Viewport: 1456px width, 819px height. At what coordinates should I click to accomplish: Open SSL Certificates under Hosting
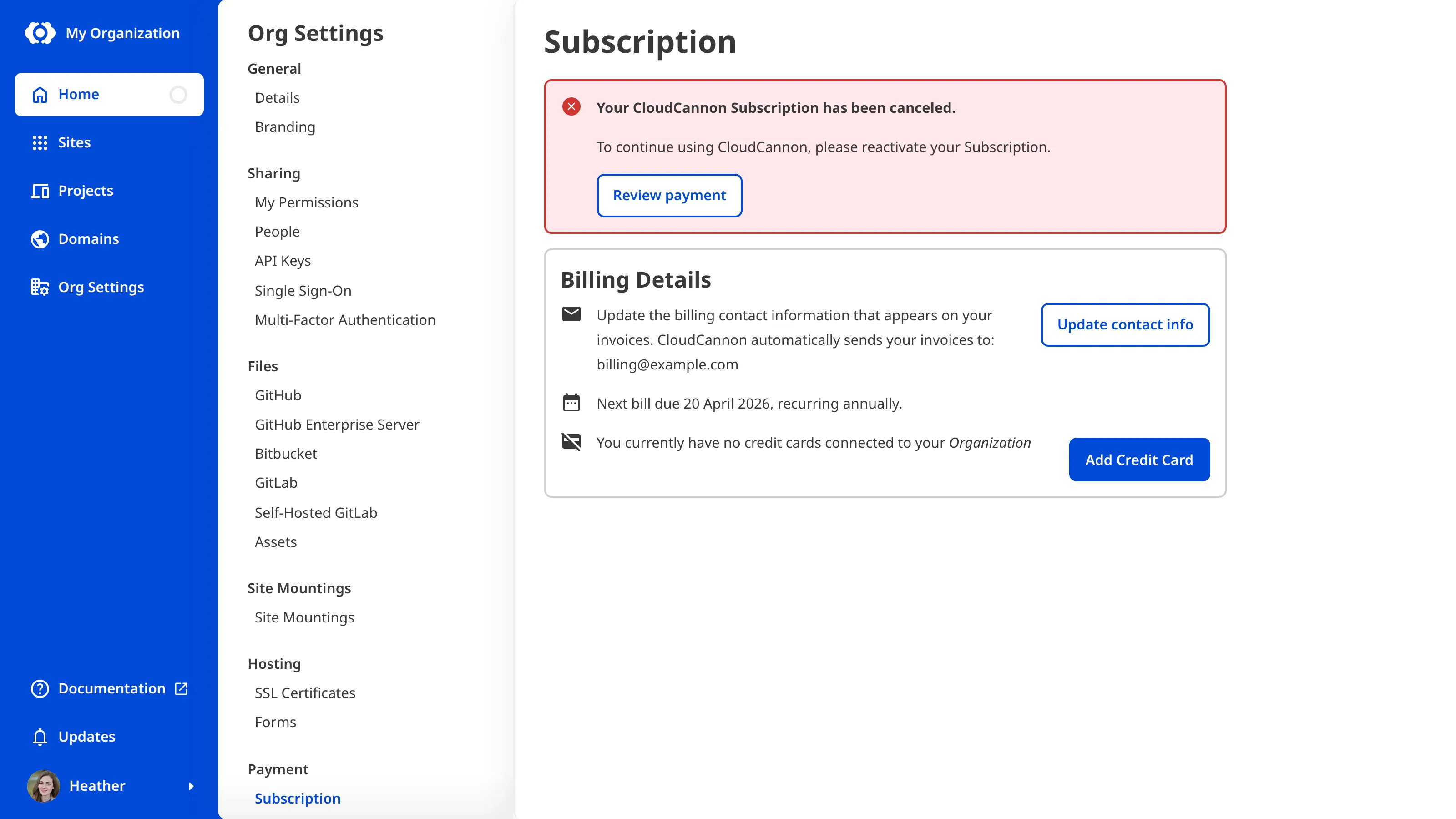305,693
